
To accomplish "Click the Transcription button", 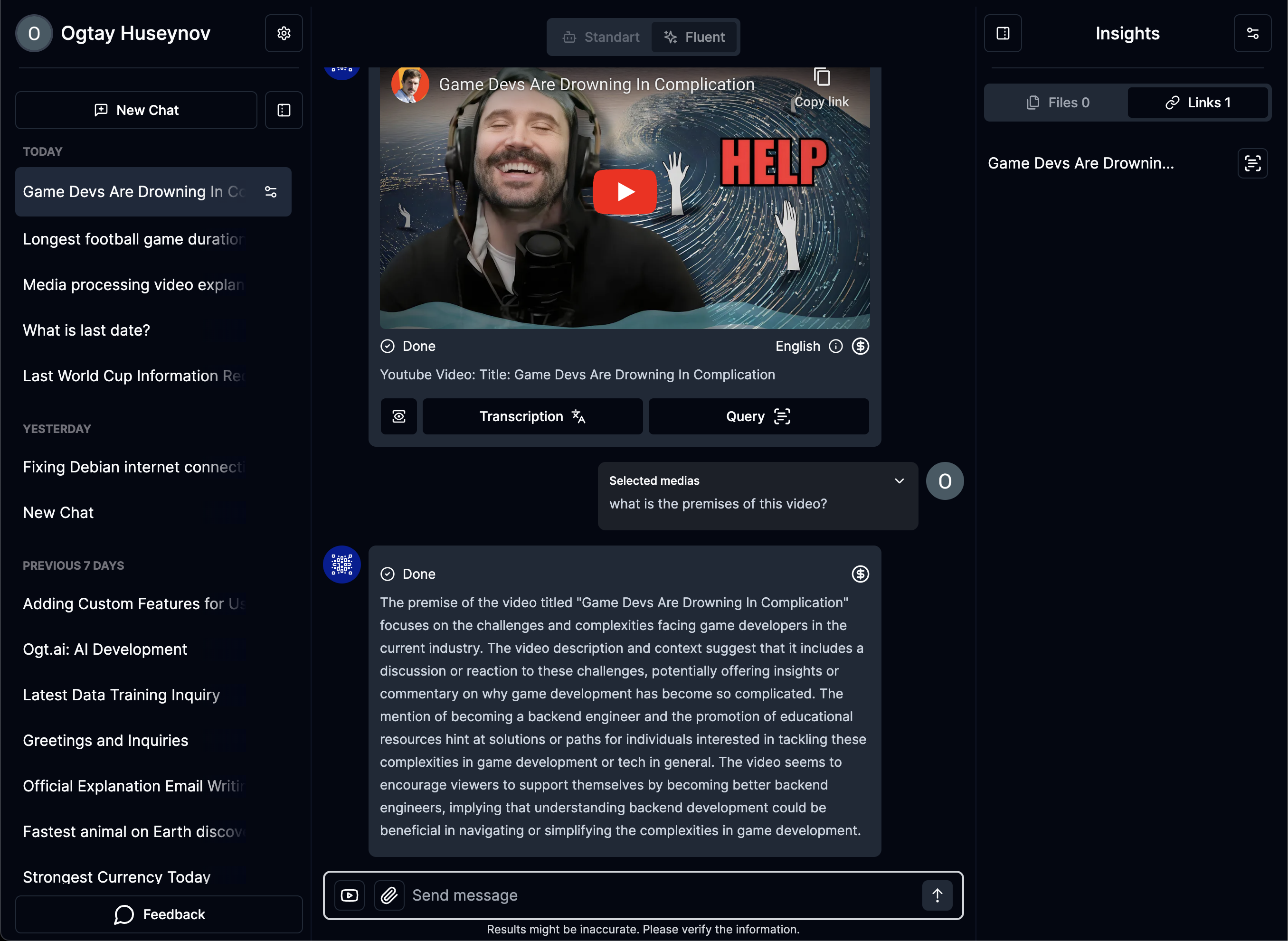I will [532, 416].
